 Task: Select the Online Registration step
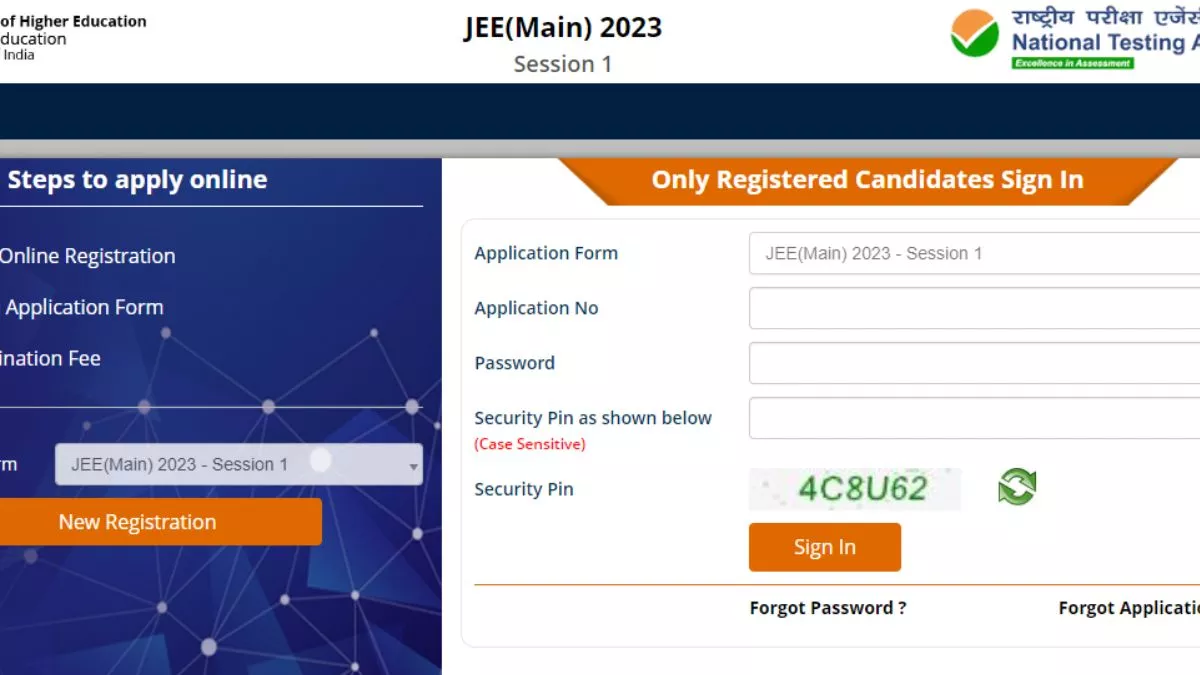[88, 256]
